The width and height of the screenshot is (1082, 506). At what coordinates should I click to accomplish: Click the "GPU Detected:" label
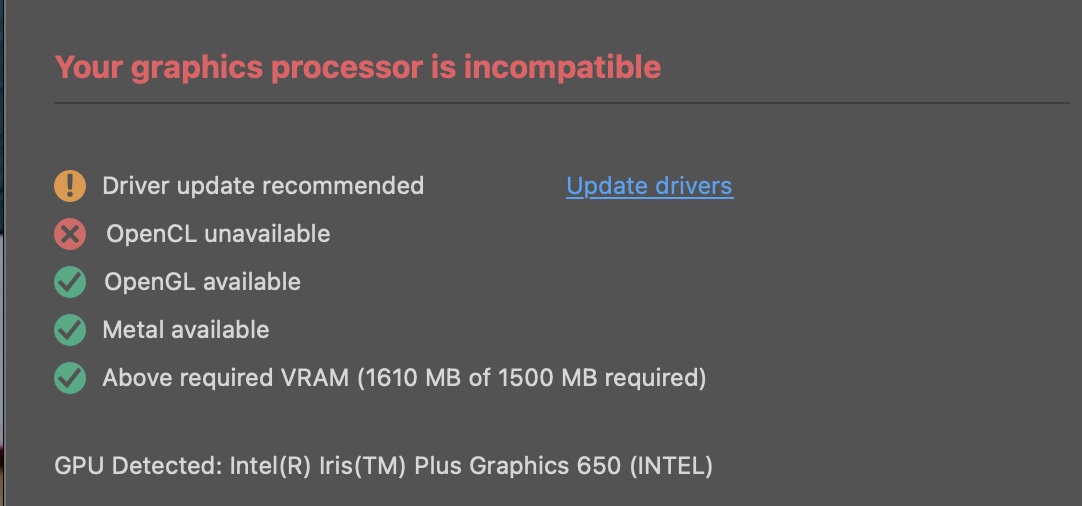137,466
